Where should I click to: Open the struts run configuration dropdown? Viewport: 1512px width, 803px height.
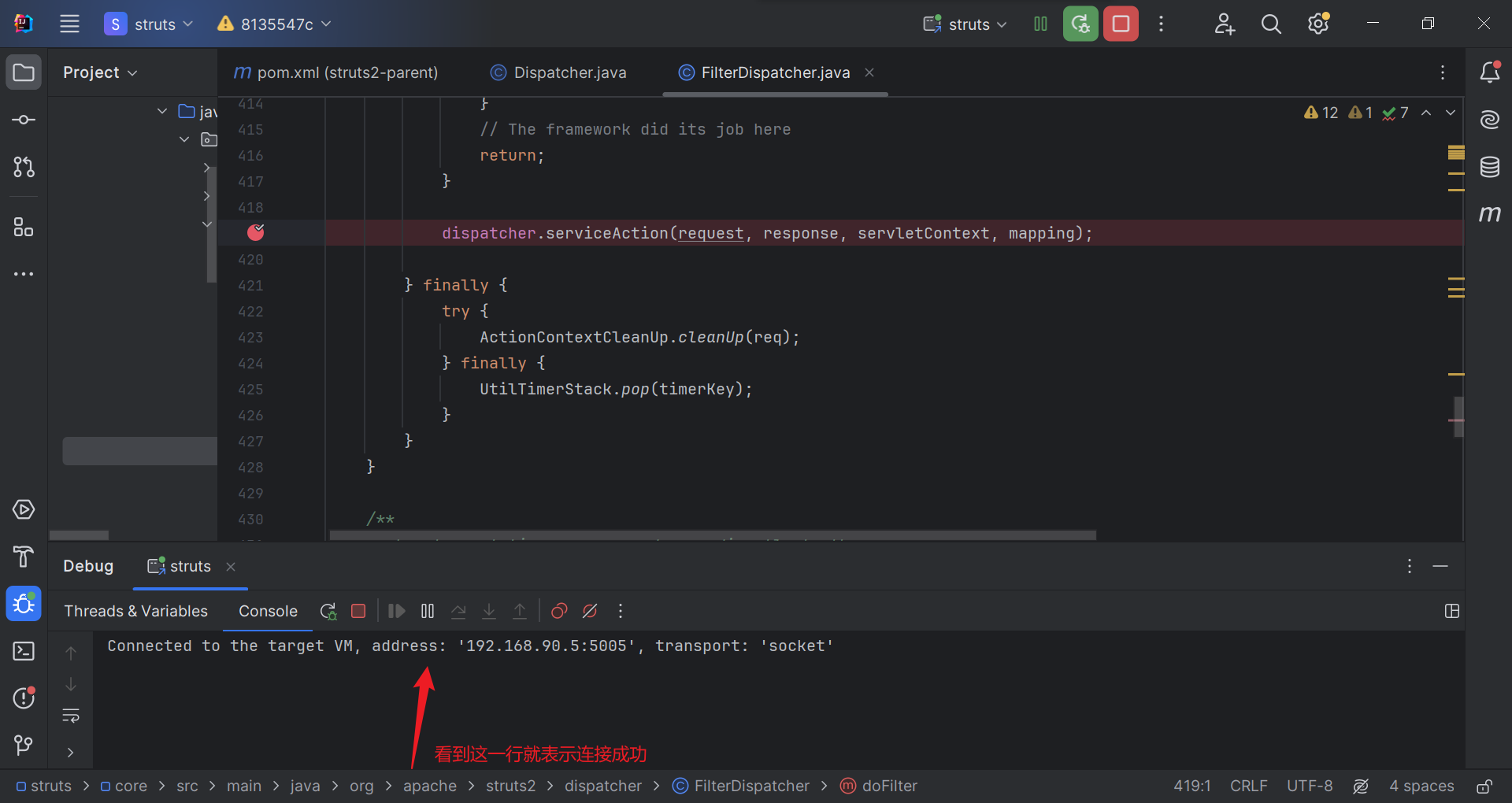[x=965, y=24]
